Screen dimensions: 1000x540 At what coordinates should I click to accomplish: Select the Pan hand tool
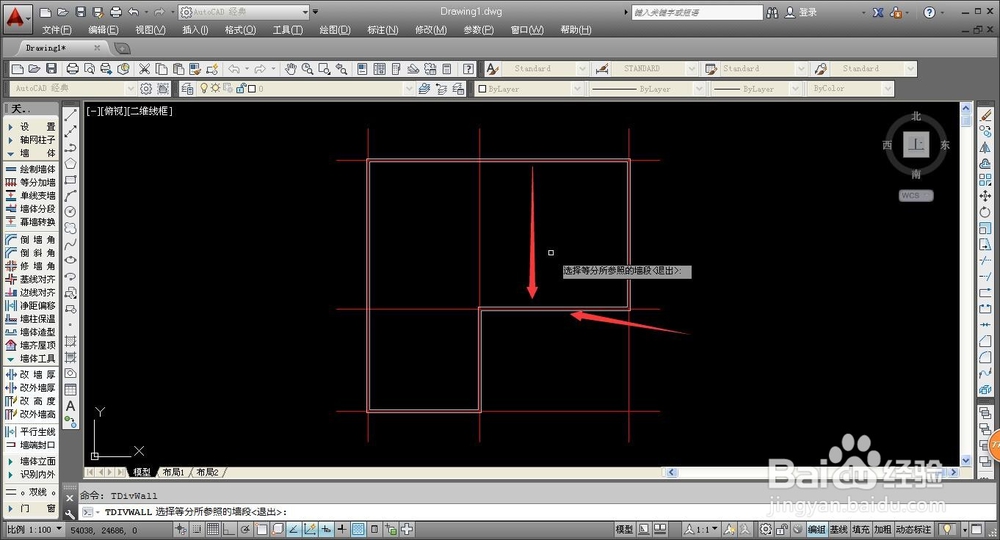(x=291, y=69)
